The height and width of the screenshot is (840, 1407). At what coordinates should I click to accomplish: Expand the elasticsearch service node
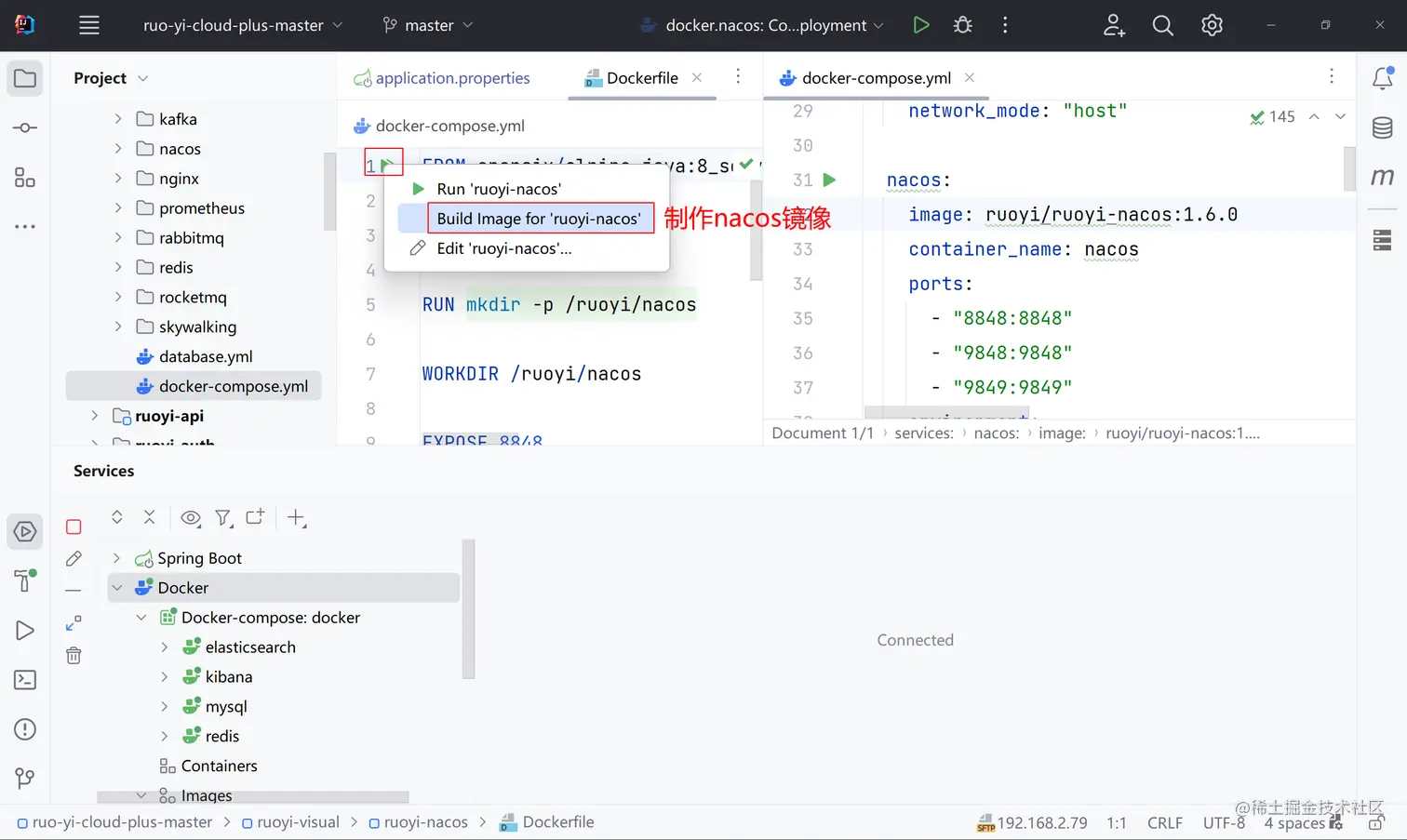165,647
